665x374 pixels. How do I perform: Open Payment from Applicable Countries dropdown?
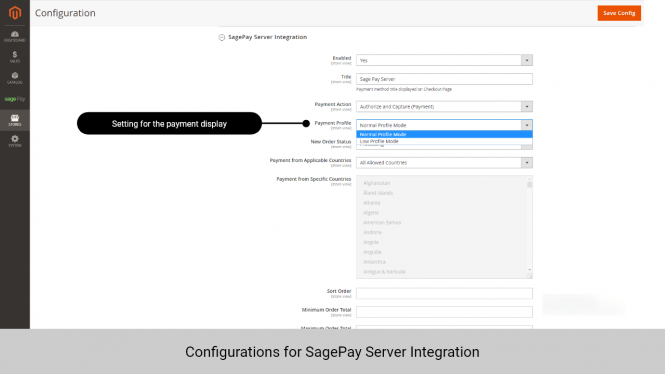coord(444,162)
